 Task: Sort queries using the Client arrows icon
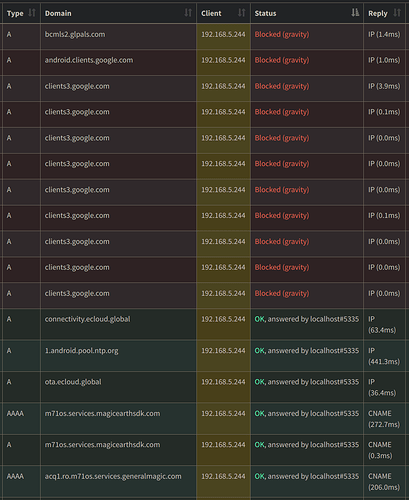(242, 13)
